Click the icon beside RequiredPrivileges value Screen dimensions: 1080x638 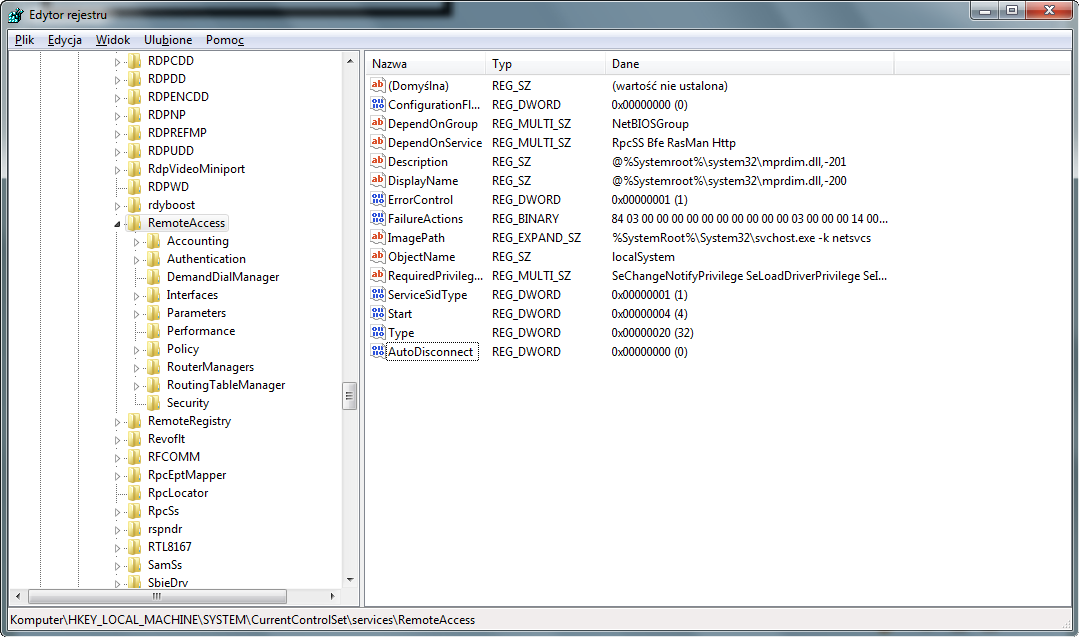pos(377,275)
